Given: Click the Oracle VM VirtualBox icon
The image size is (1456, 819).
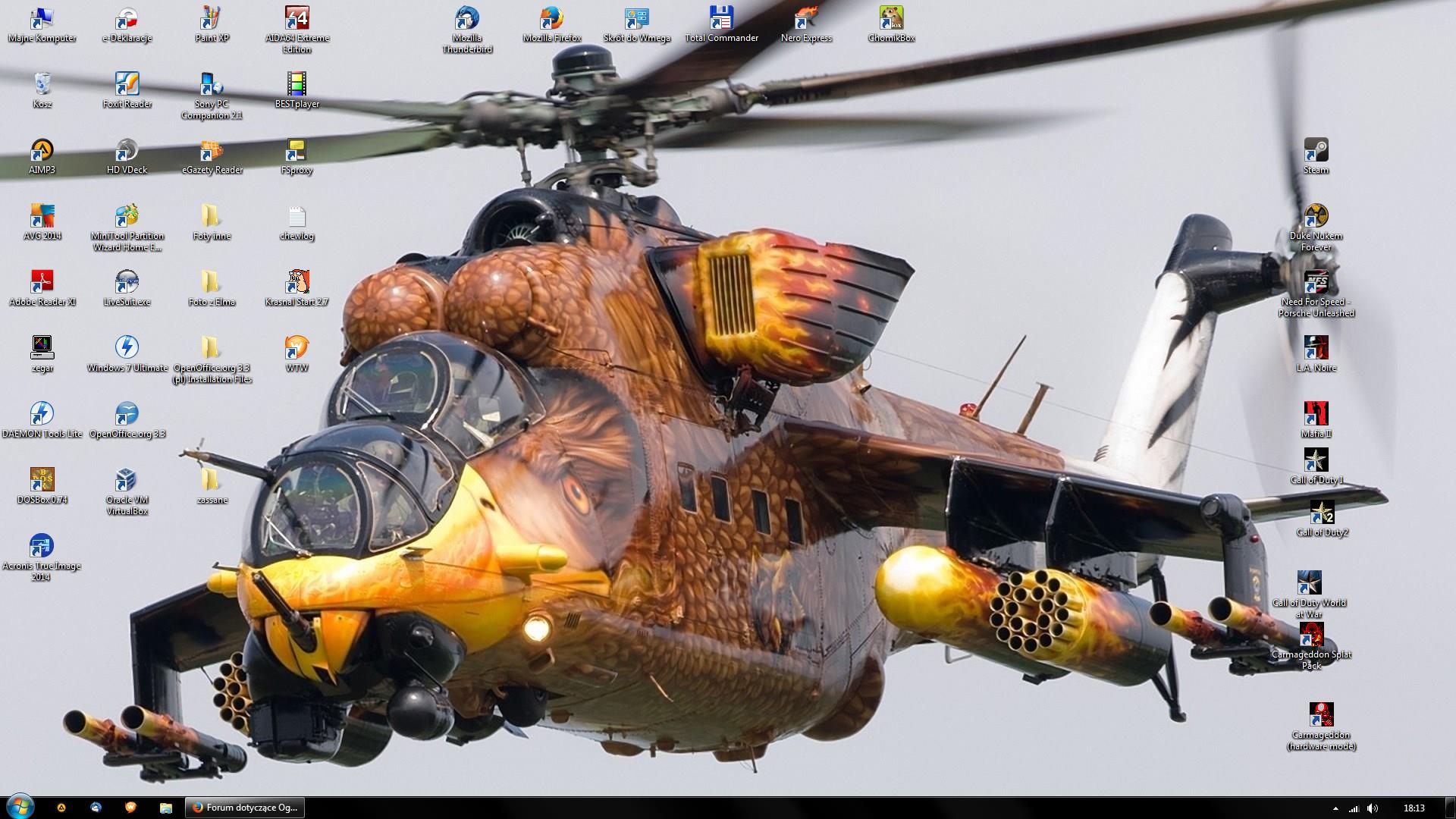Looking at the screenshot, I should coord(127,481).
